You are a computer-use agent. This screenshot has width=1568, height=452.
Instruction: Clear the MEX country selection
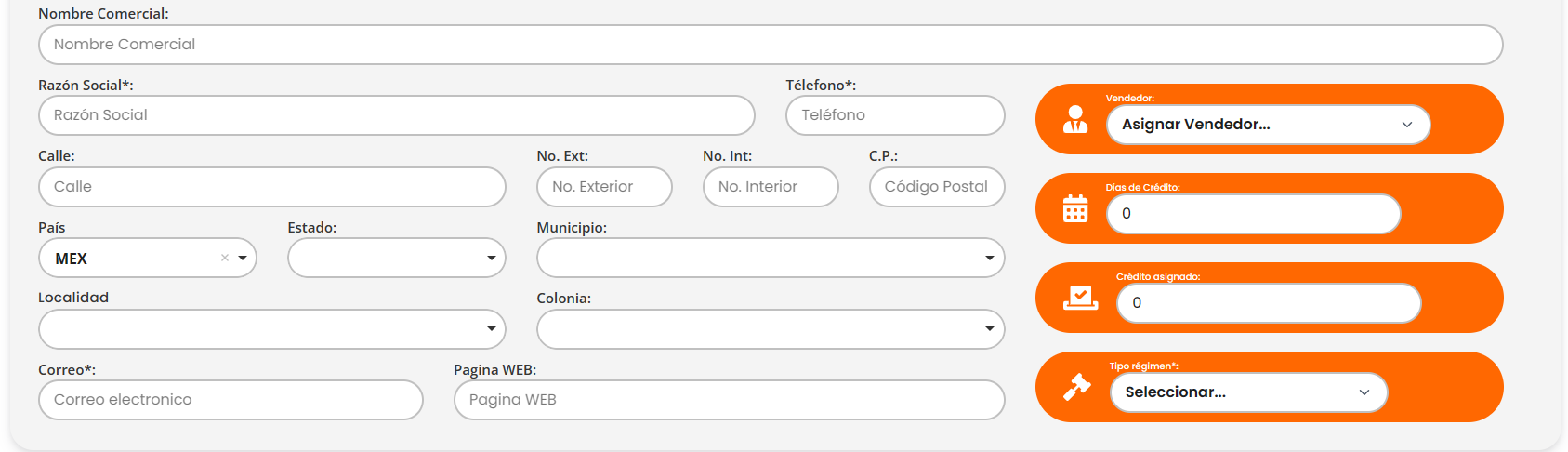(x=224, y=259)
